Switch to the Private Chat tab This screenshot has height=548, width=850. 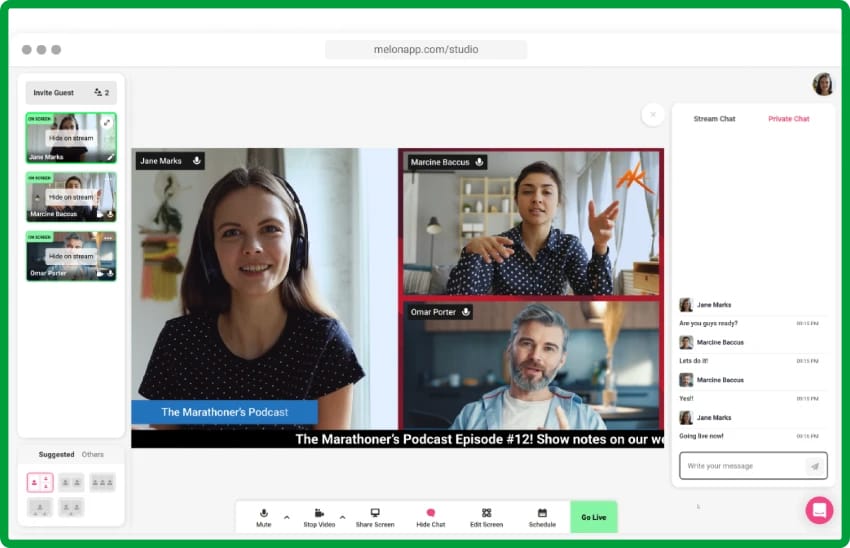pos(788,119)
